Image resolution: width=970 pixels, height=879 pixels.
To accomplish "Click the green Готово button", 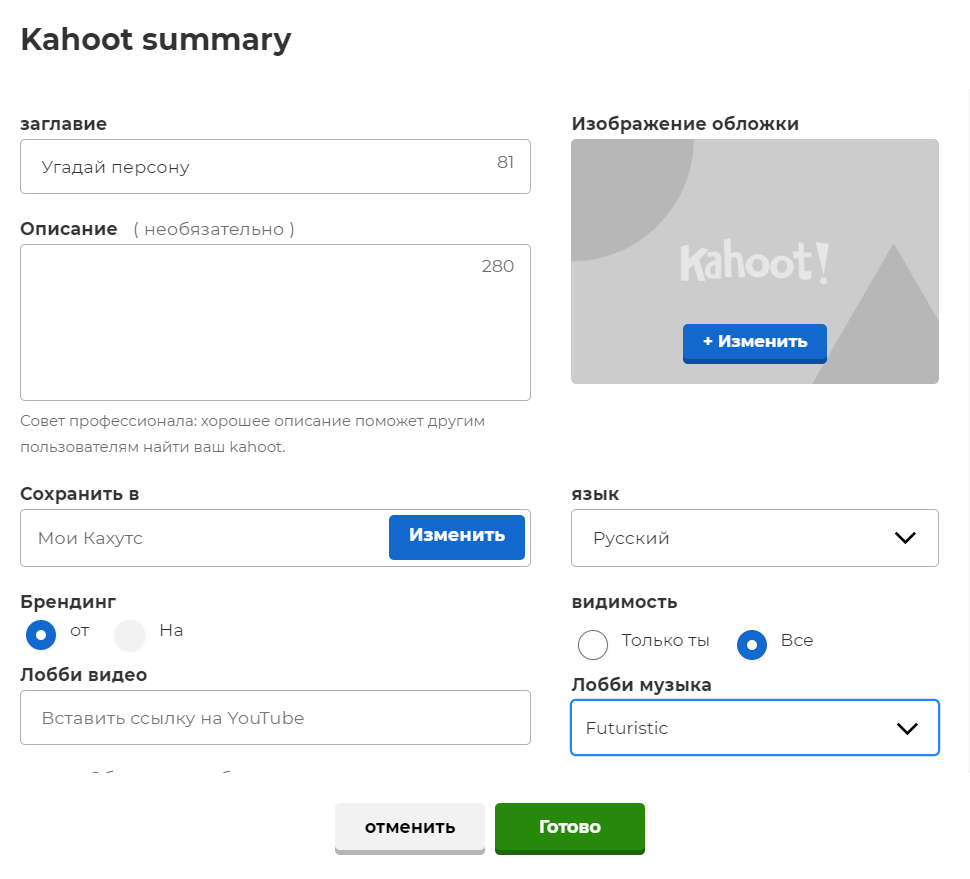I will pos(570,828).
